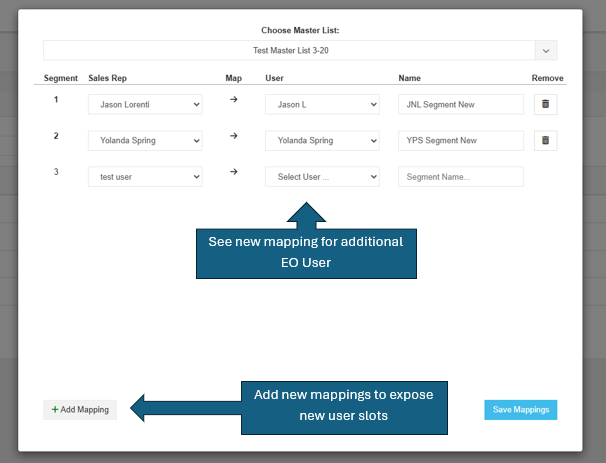Click segment number 1
The height and width of the screenshot is (463, 606).
[x=56, y=99]
